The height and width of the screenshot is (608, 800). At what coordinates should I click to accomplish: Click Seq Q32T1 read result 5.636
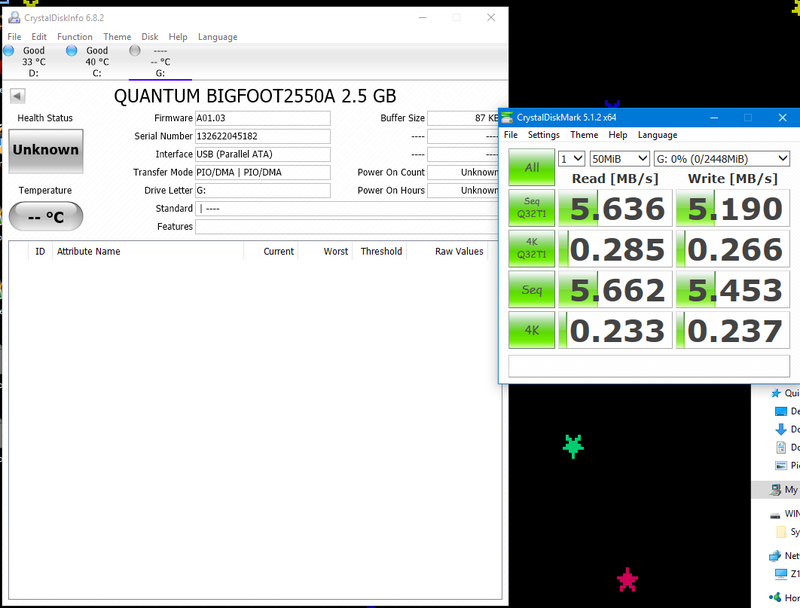(615, 208)
